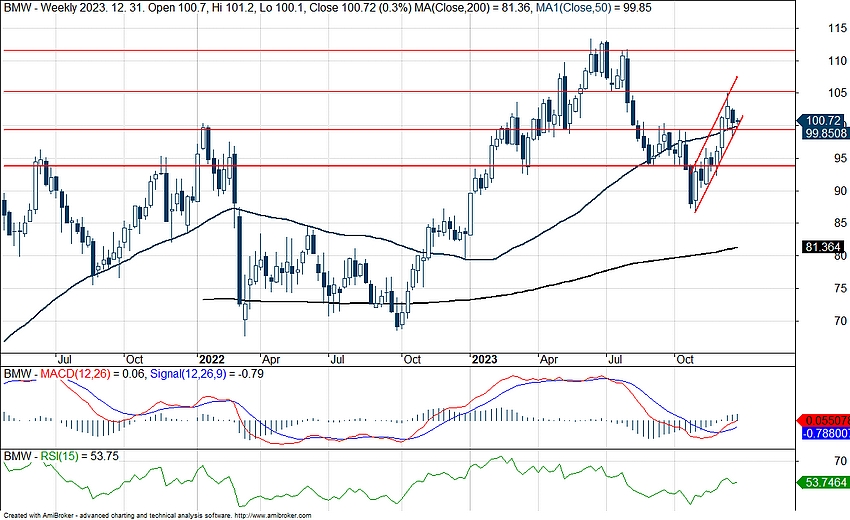The height and width of the screenshot is (520, 850).
Task: Click the 115 price axis label
Action: pos(837,28)
